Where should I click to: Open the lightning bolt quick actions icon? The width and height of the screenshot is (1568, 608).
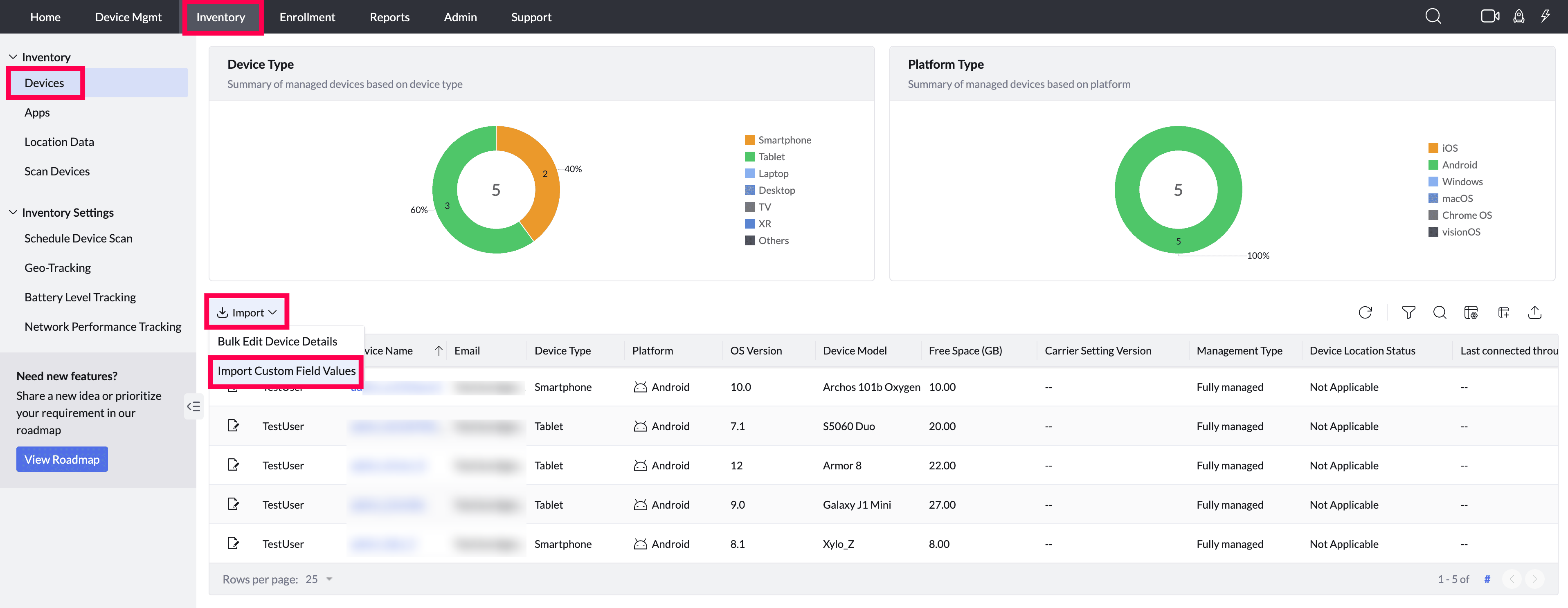click(1546, 16)
